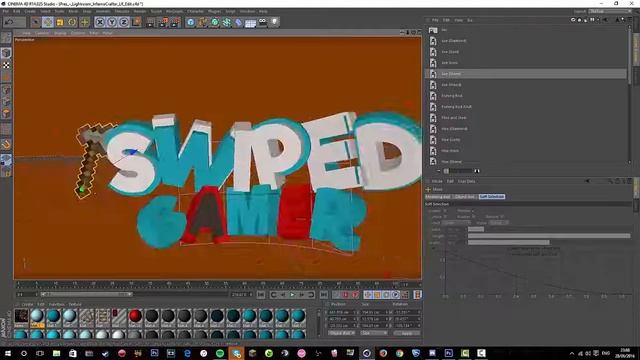The image size is (640, 360).
Task: Switch to Texture mode checkerboard icon
Action: [x=6, y=65]
